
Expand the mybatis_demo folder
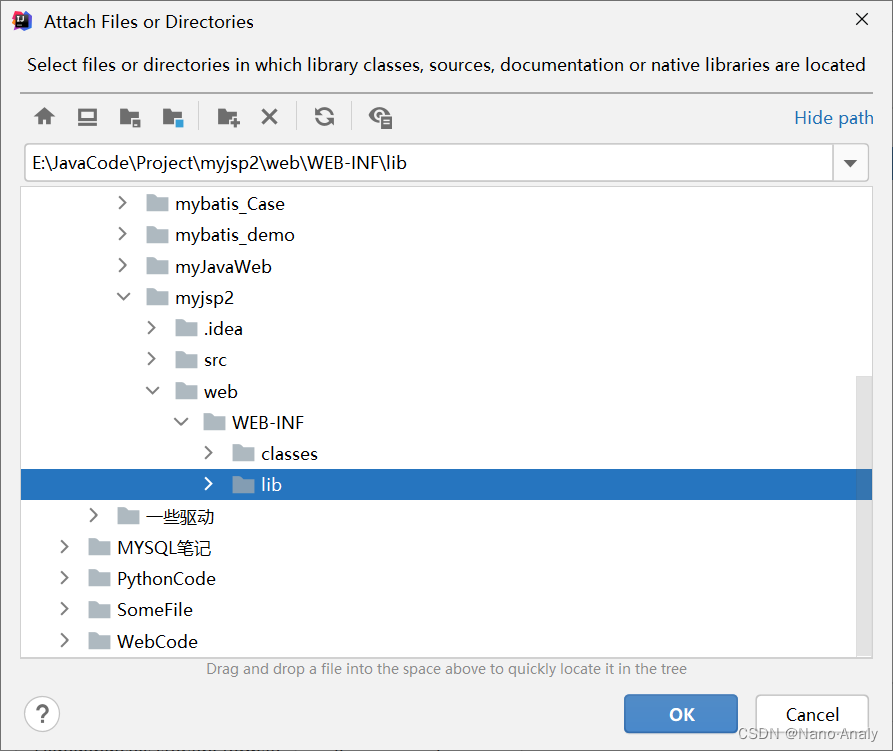[122, 234]
